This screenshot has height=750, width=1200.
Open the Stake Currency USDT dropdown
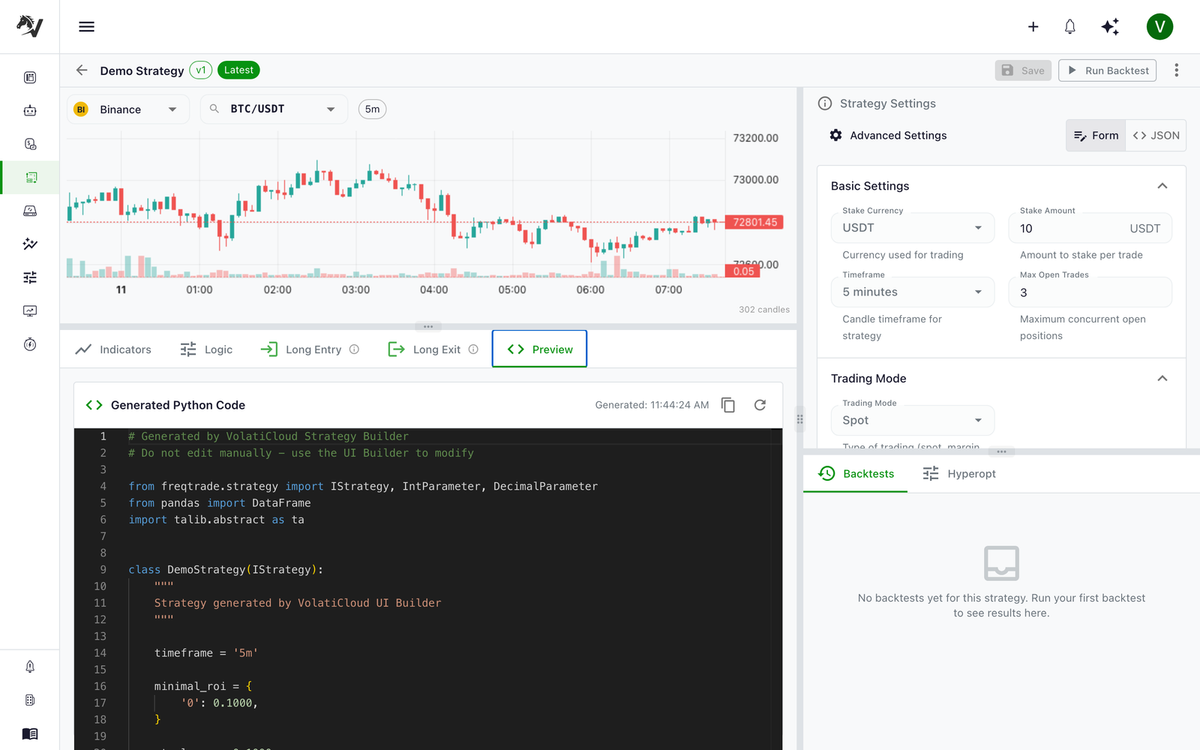[913, 228]
